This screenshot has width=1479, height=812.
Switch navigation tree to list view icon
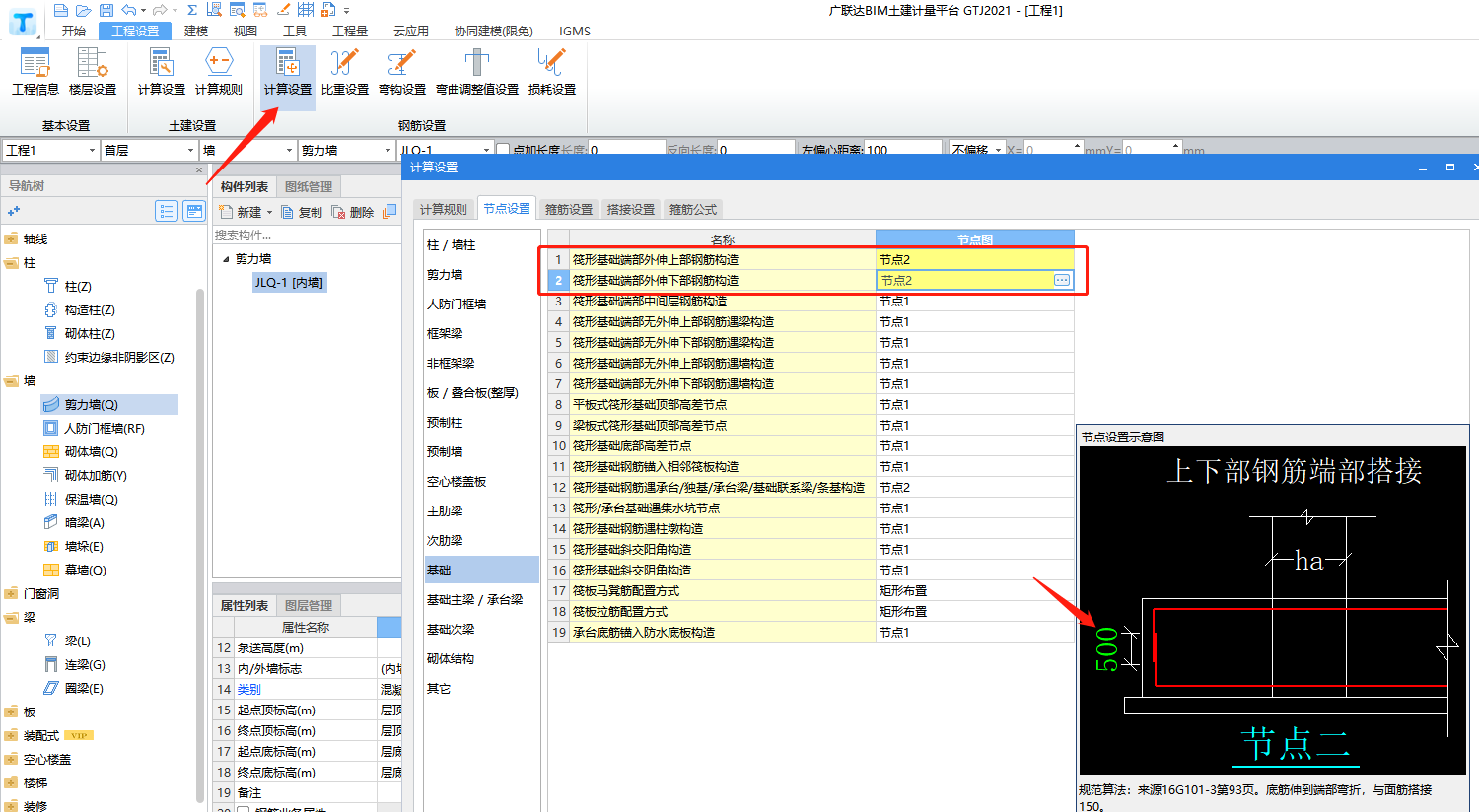[x=167, y=211]
